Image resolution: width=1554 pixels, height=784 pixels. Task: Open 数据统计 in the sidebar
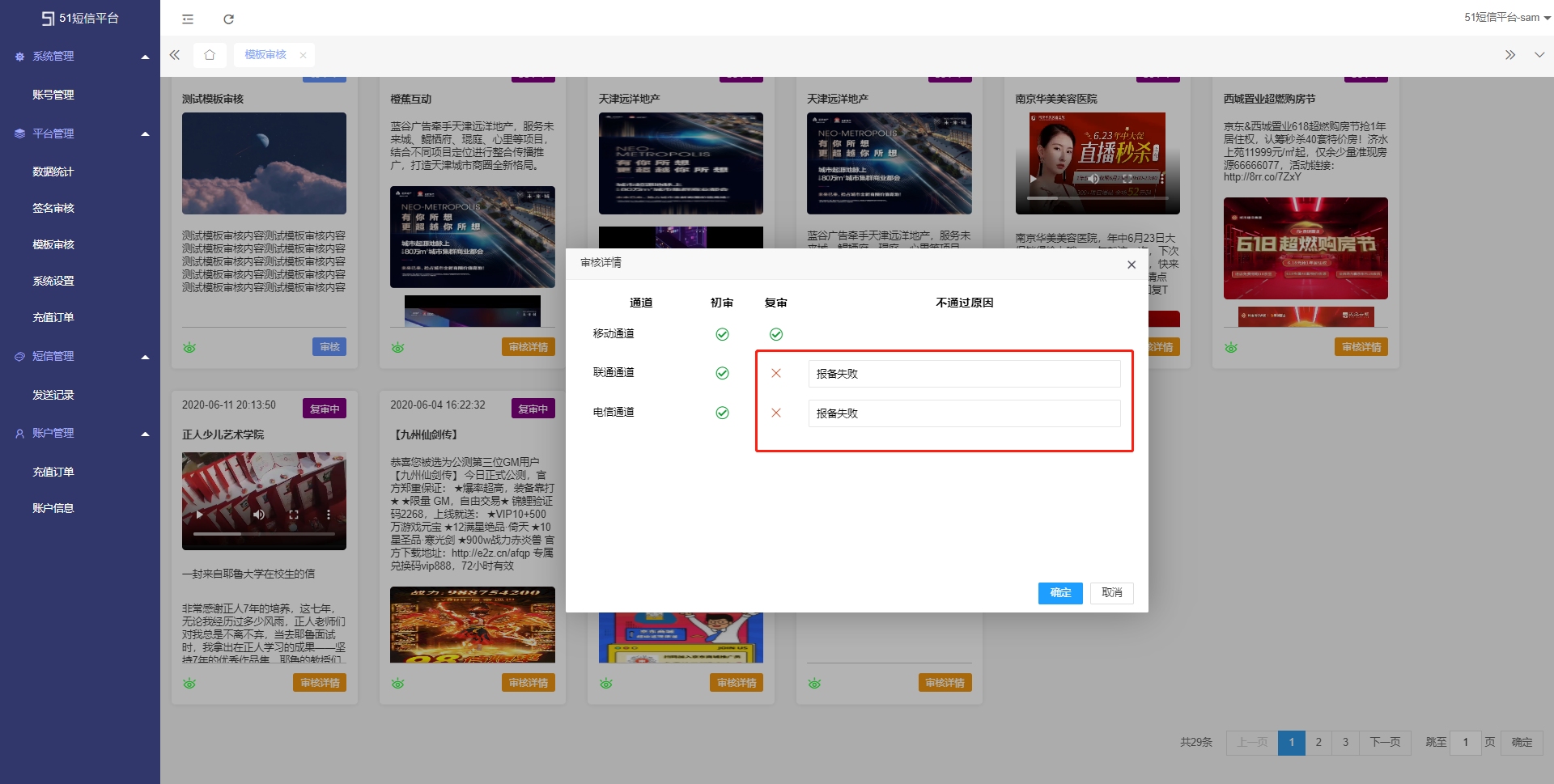[x=53, y=172]
